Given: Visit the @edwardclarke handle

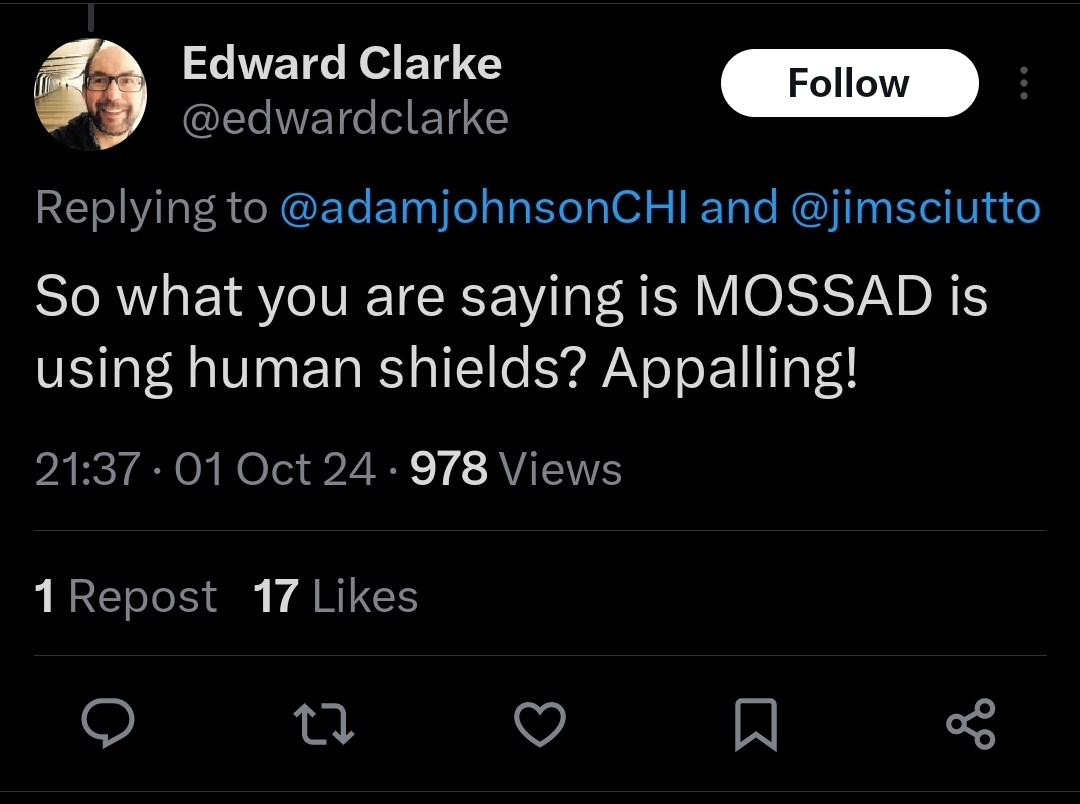Looking at the screenshot, I should click(x=345, y=118).
